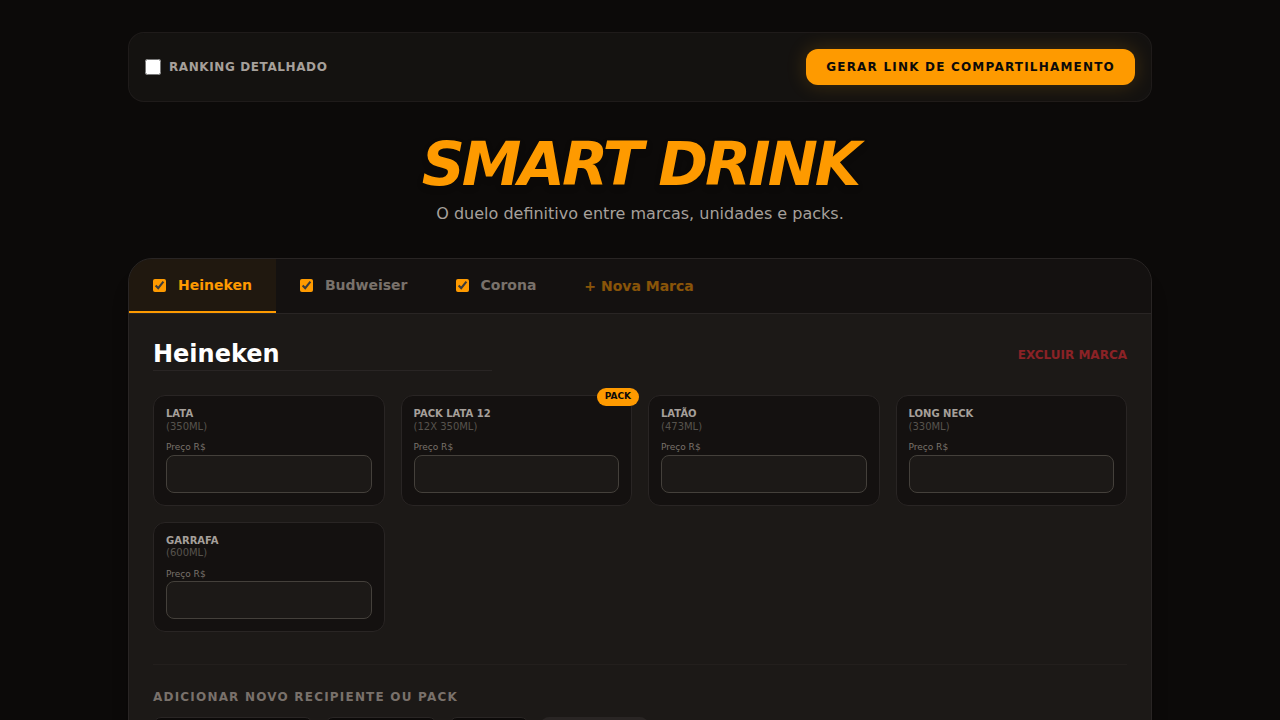The height and width of the screenshot is (720, 1280).
Task: Click GERAR LINK DE COMPARTILHAMENTO
Action: point(969,66)
